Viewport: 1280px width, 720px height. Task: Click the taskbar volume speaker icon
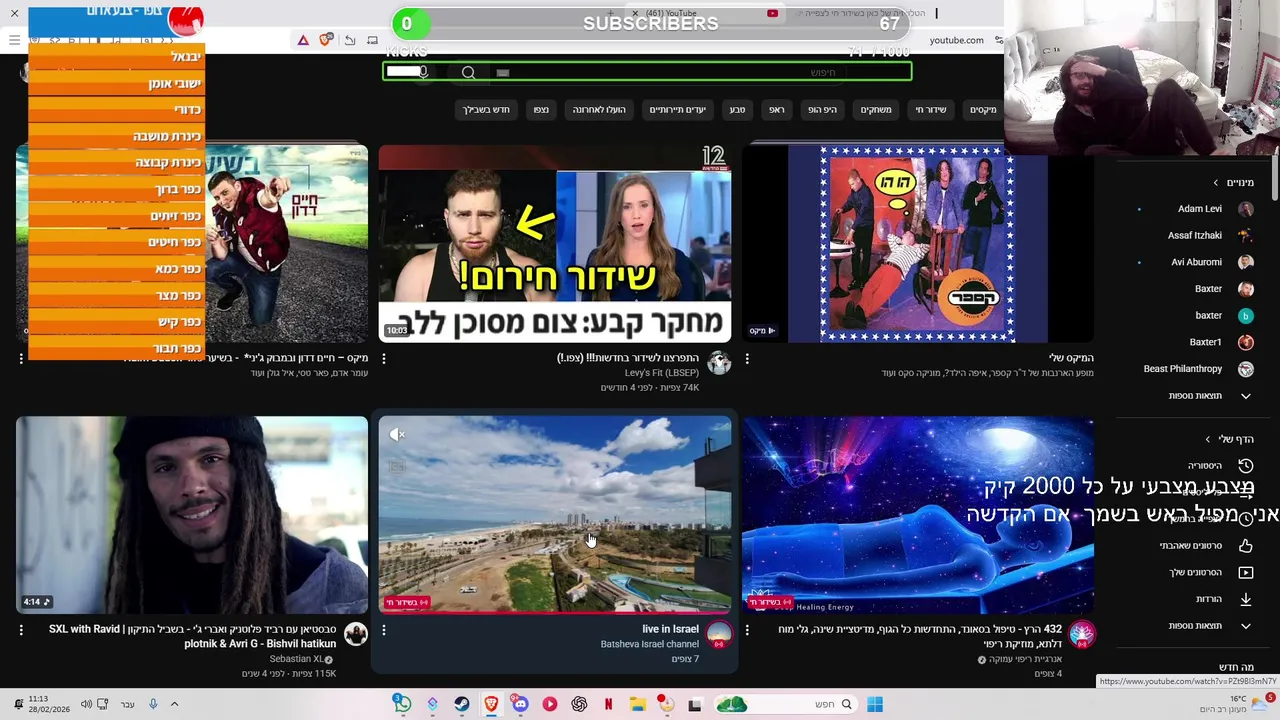[86, 704]
